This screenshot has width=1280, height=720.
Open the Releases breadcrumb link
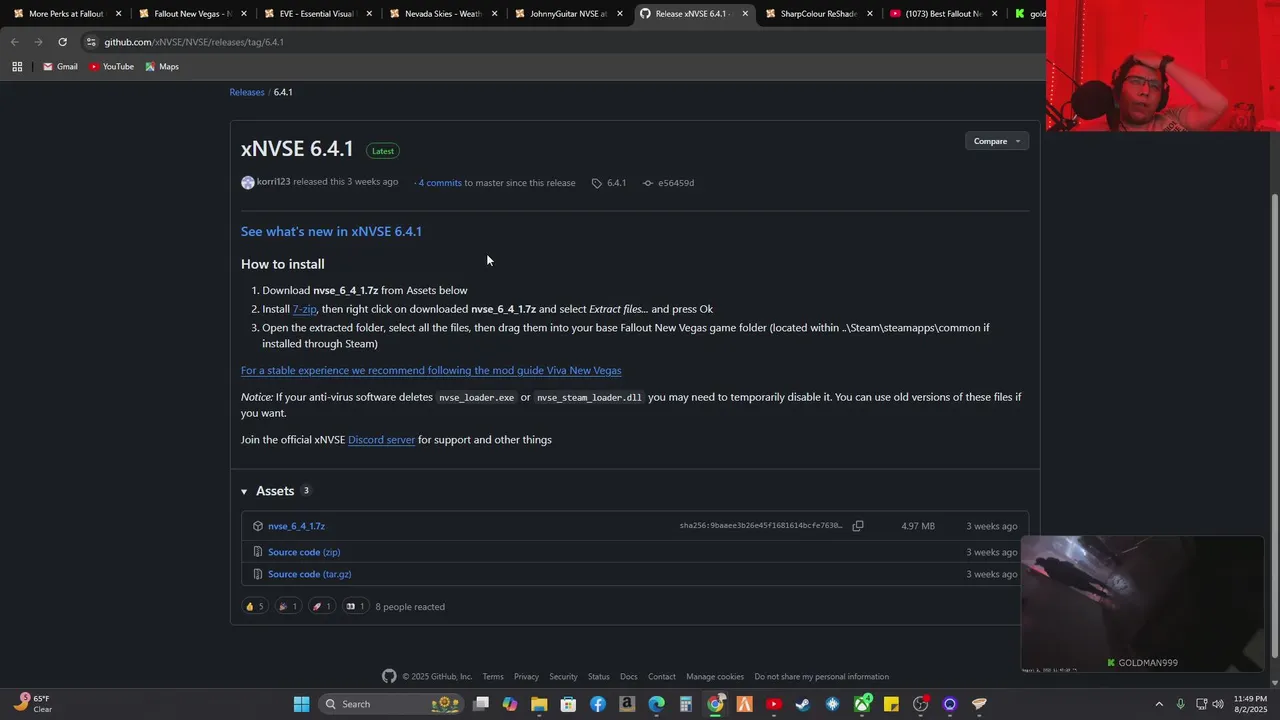coord(247,92)
